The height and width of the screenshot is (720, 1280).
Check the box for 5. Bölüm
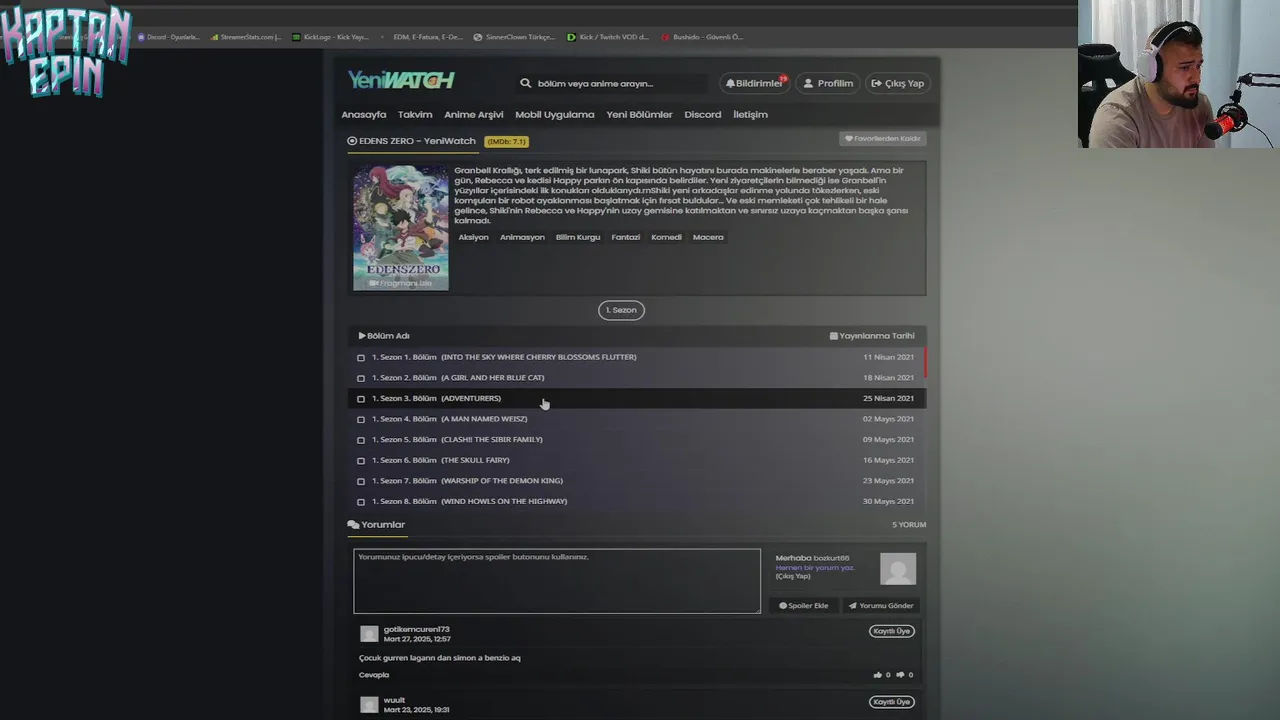click(361, 440)
